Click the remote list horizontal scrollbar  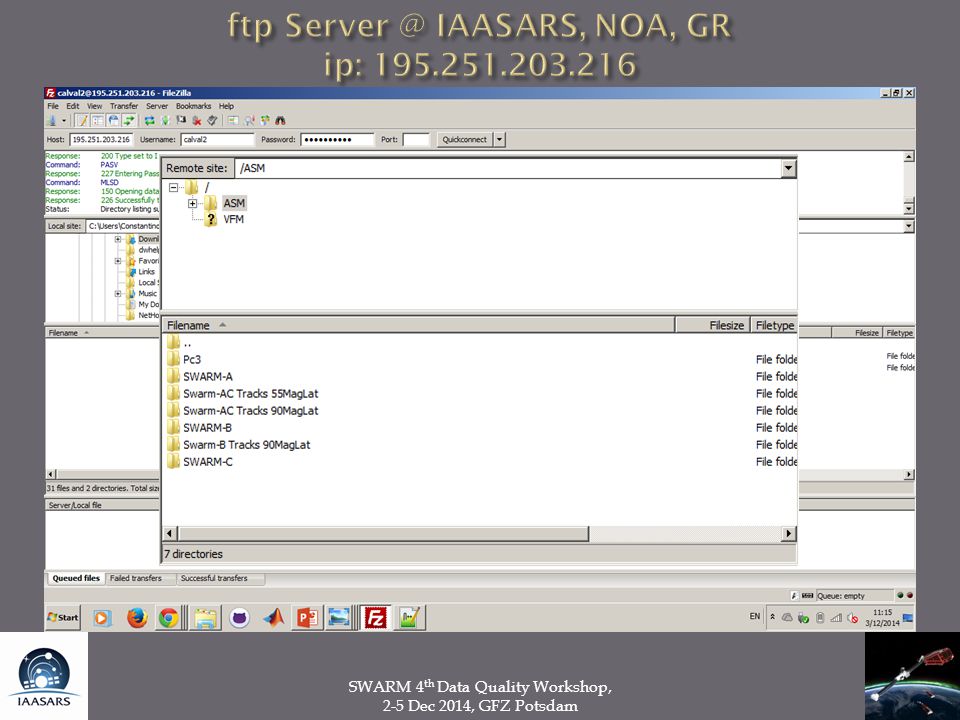click(x=383, y=534)
